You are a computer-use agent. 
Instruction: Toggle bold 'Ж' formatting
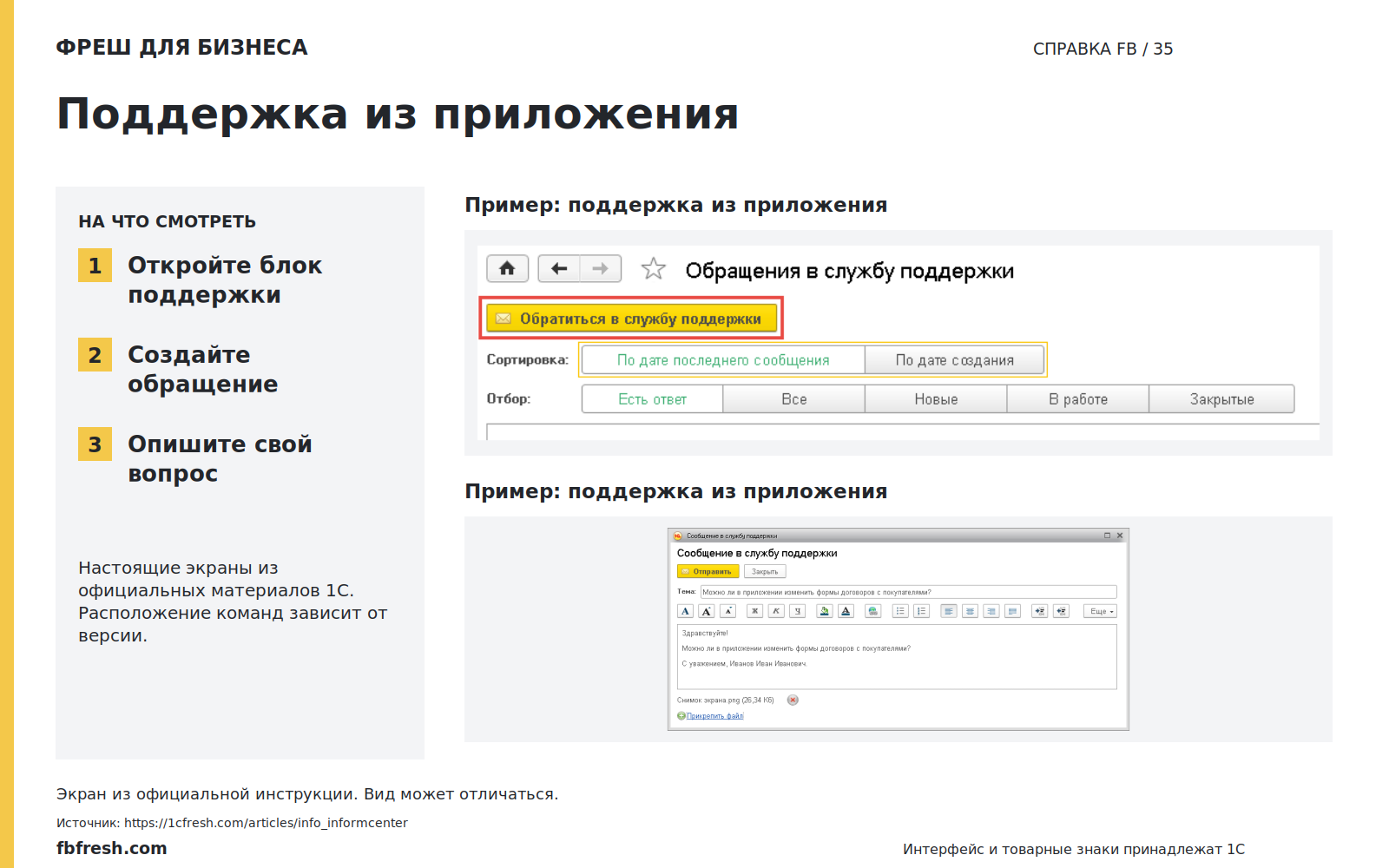[754, 611]
